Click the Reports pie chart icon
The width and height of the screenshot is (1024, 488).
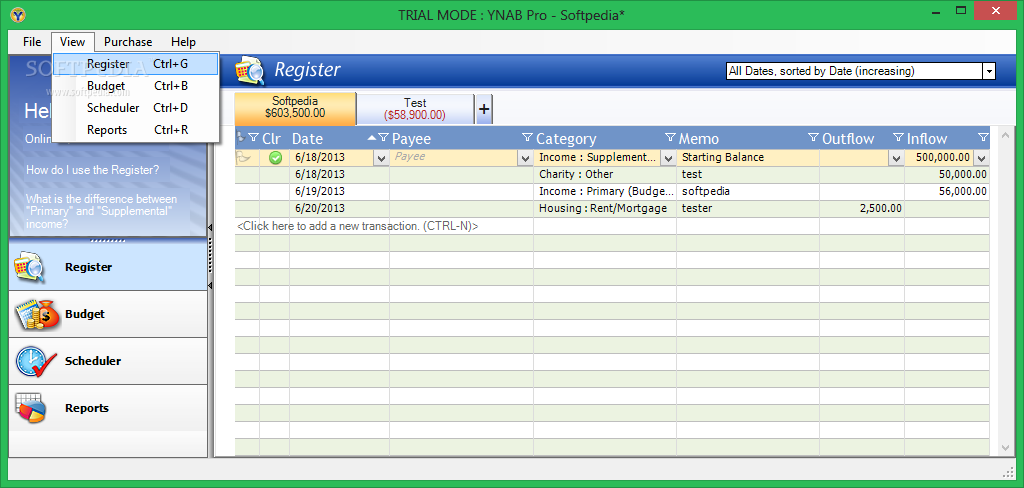pos(30,408)
